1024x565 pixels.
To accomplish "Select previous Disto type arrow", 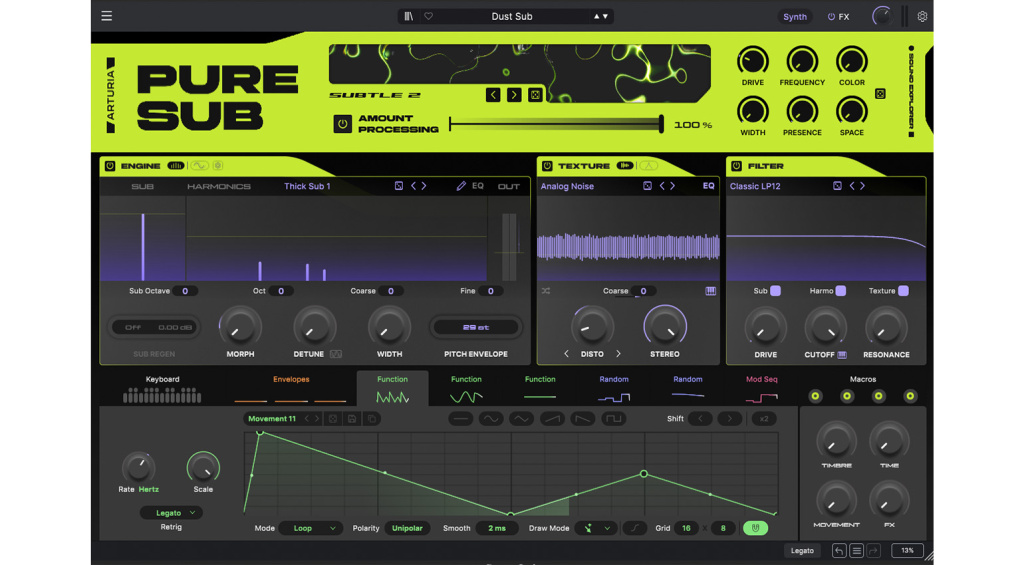I will coord(566,354).
